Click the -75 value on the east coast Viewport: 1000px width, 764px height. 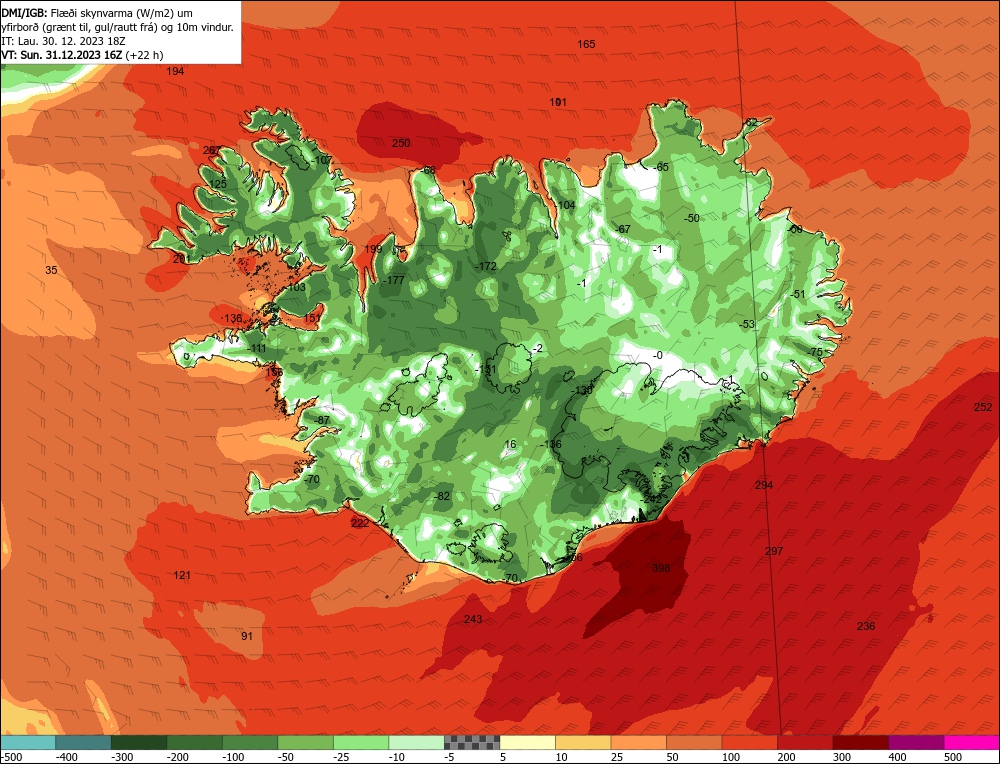click(814, 352)
